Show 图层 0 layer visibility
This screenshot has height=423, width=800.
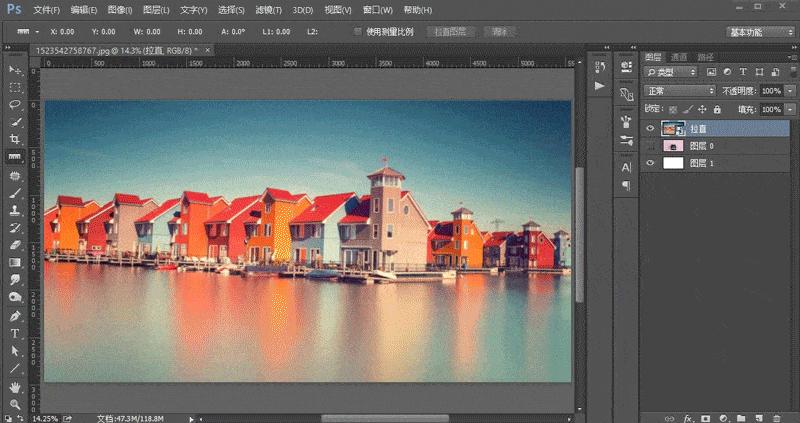pyautogui.click(x=650, y=146)
